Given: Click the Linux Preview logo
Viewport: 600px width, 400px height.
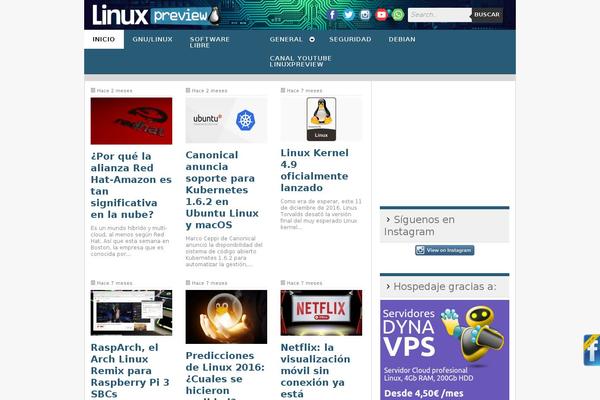Looking at the screenshot, I should (x=156, y=15).
